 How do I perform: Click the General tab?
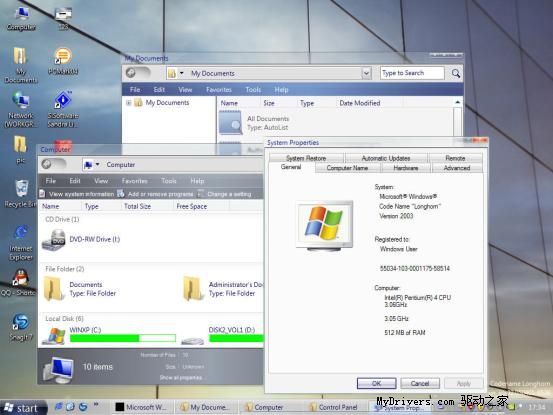tap(291, 167)
